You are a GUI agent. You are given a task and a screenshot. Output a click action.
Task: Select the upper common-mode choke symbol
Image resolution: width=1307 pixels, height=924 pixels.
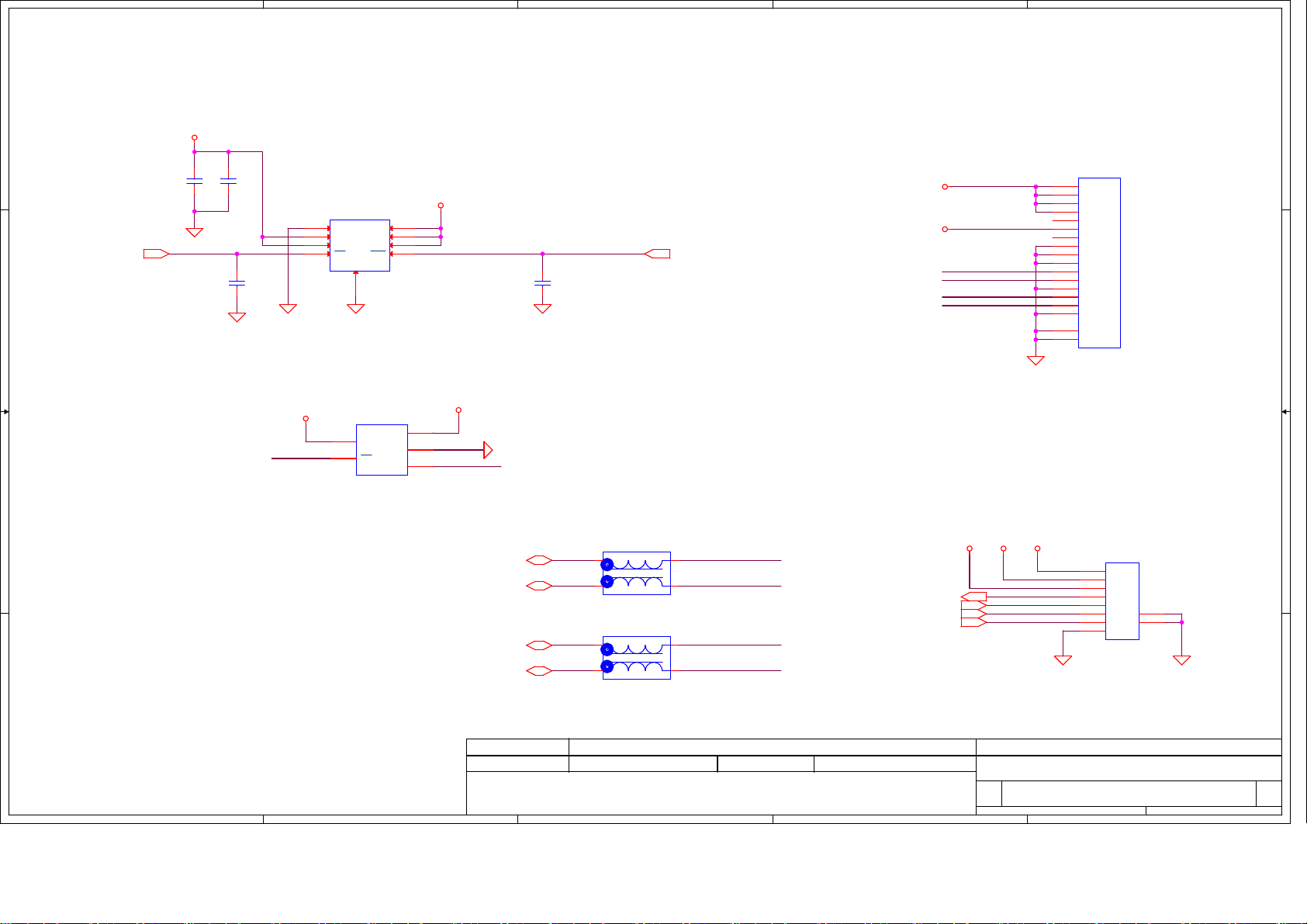[636, 573]
